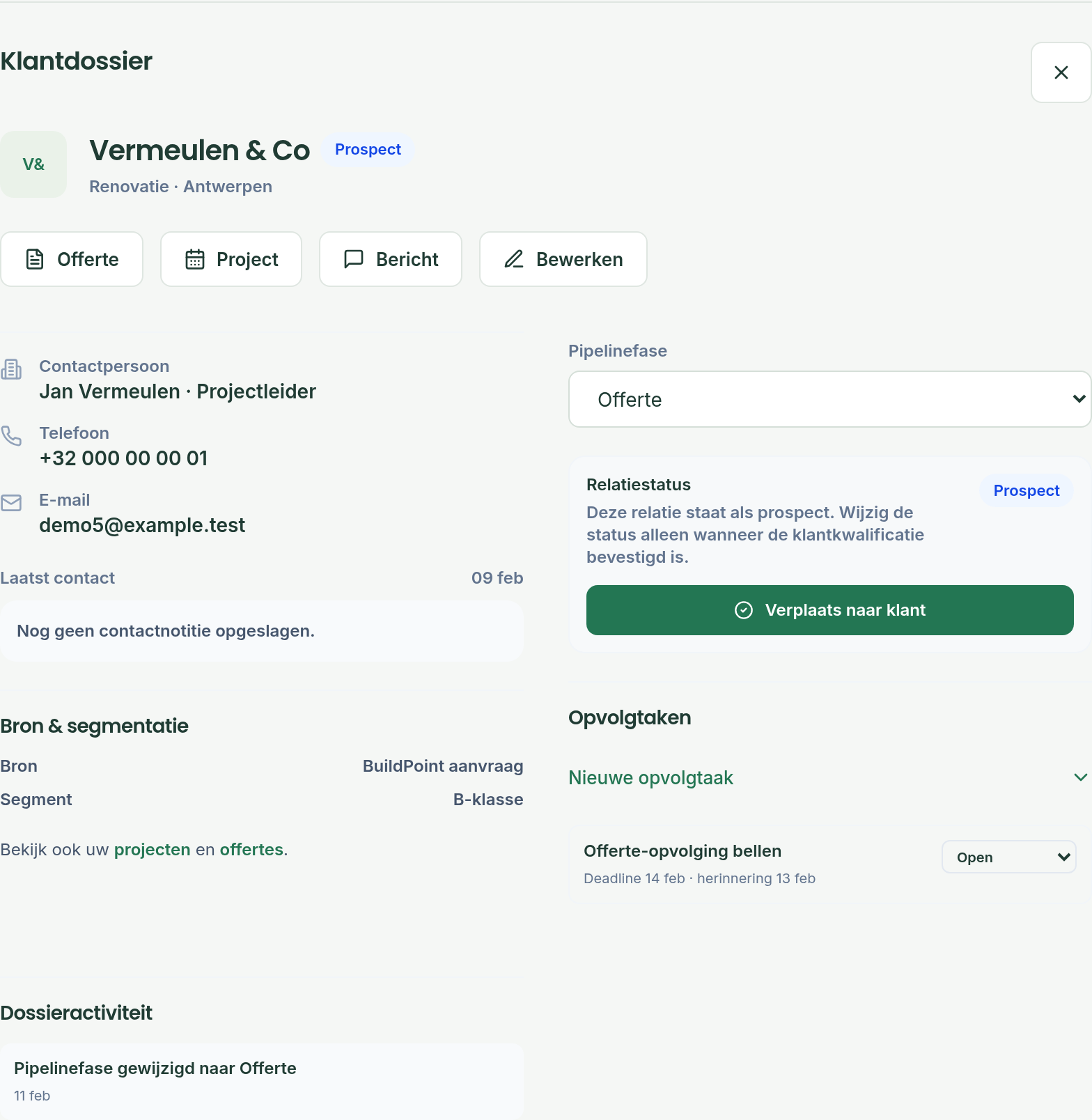
Task: Close the Klantdossier panel
Action: [1061, 72]
